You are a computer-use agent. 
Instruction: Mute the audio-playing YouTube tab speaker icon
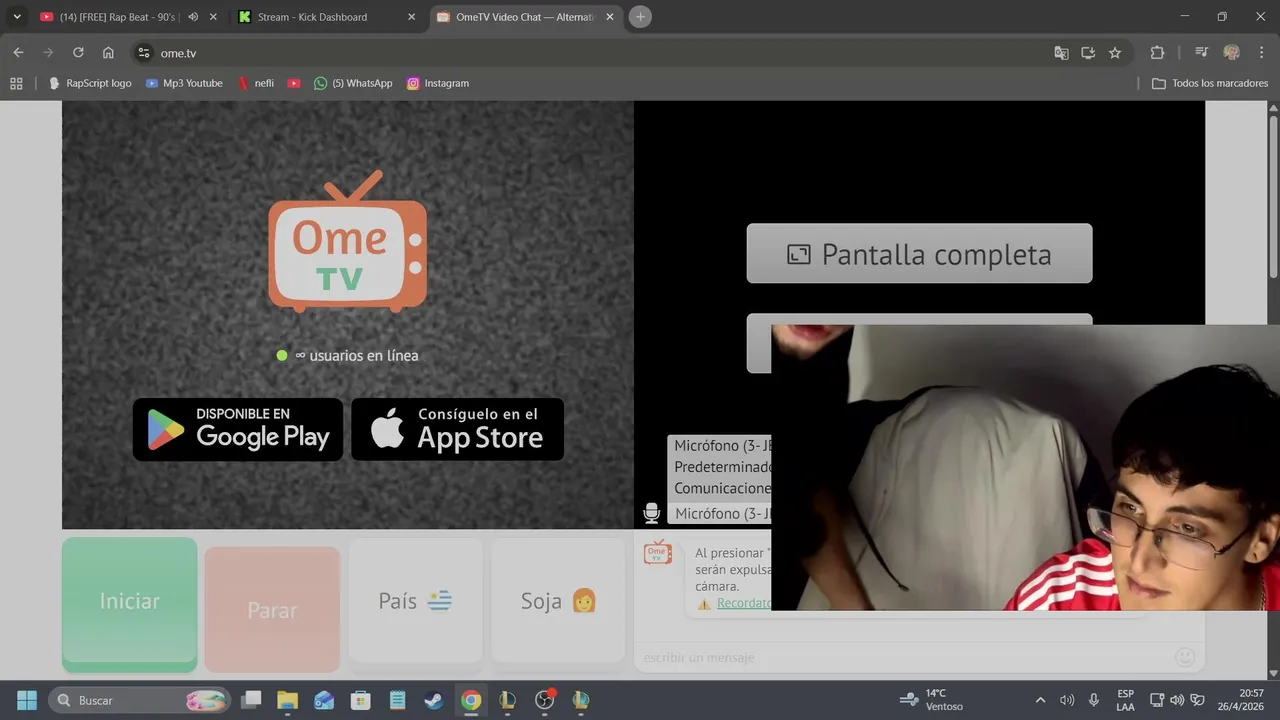coord(193,17)
